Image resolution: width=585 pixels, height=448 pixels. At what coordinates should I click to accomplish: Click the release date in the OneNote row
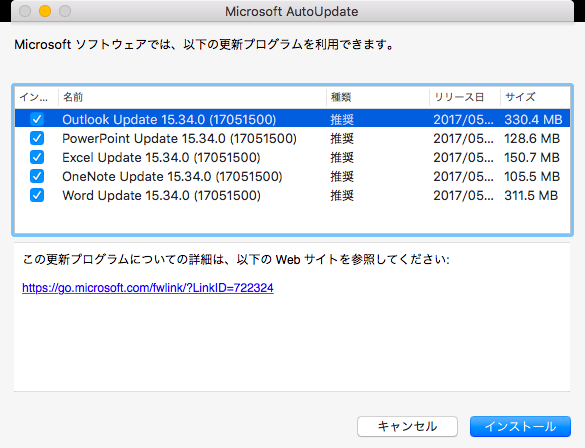tap(463, 176)
